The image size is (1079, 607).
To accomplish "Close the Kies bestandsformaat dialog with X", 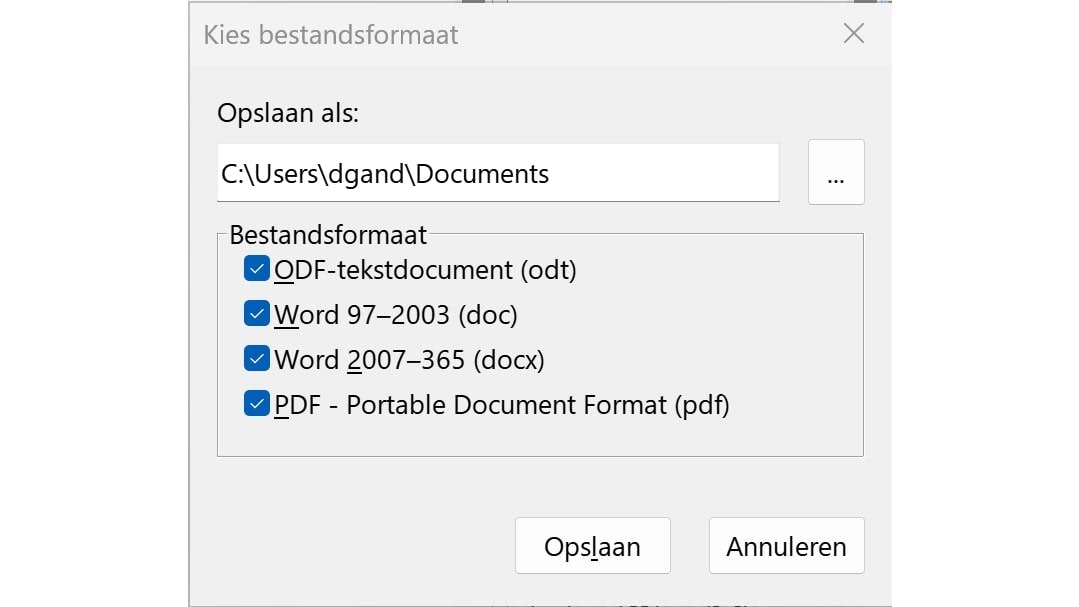I will (853, 34).
